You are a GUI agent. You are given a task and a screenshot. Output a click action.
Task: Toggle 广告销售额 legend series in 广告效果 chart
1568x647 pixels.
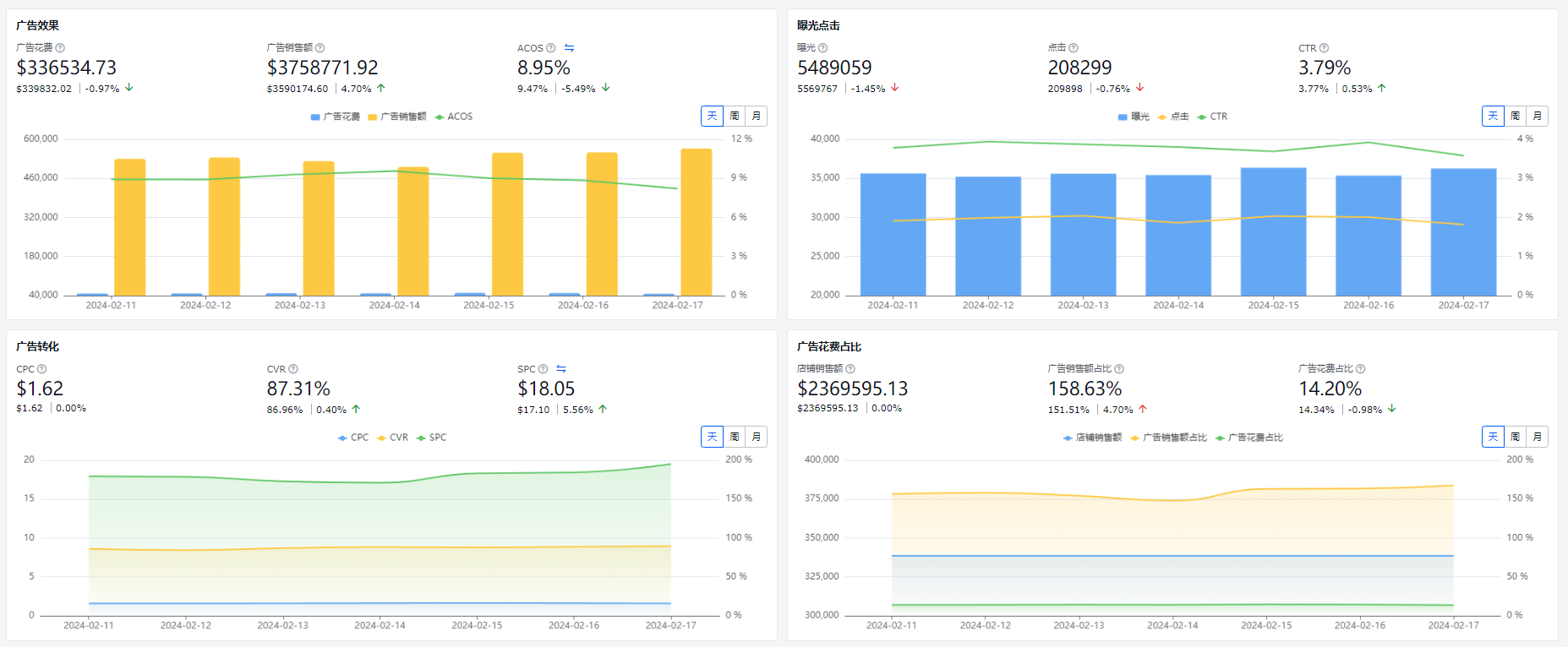point(397,117)
